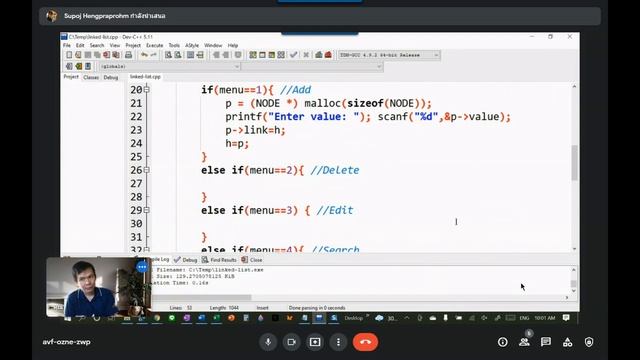Click the 10:01 AM taskbar clock
Screen dimensions: 640x360
pos(545,318)
